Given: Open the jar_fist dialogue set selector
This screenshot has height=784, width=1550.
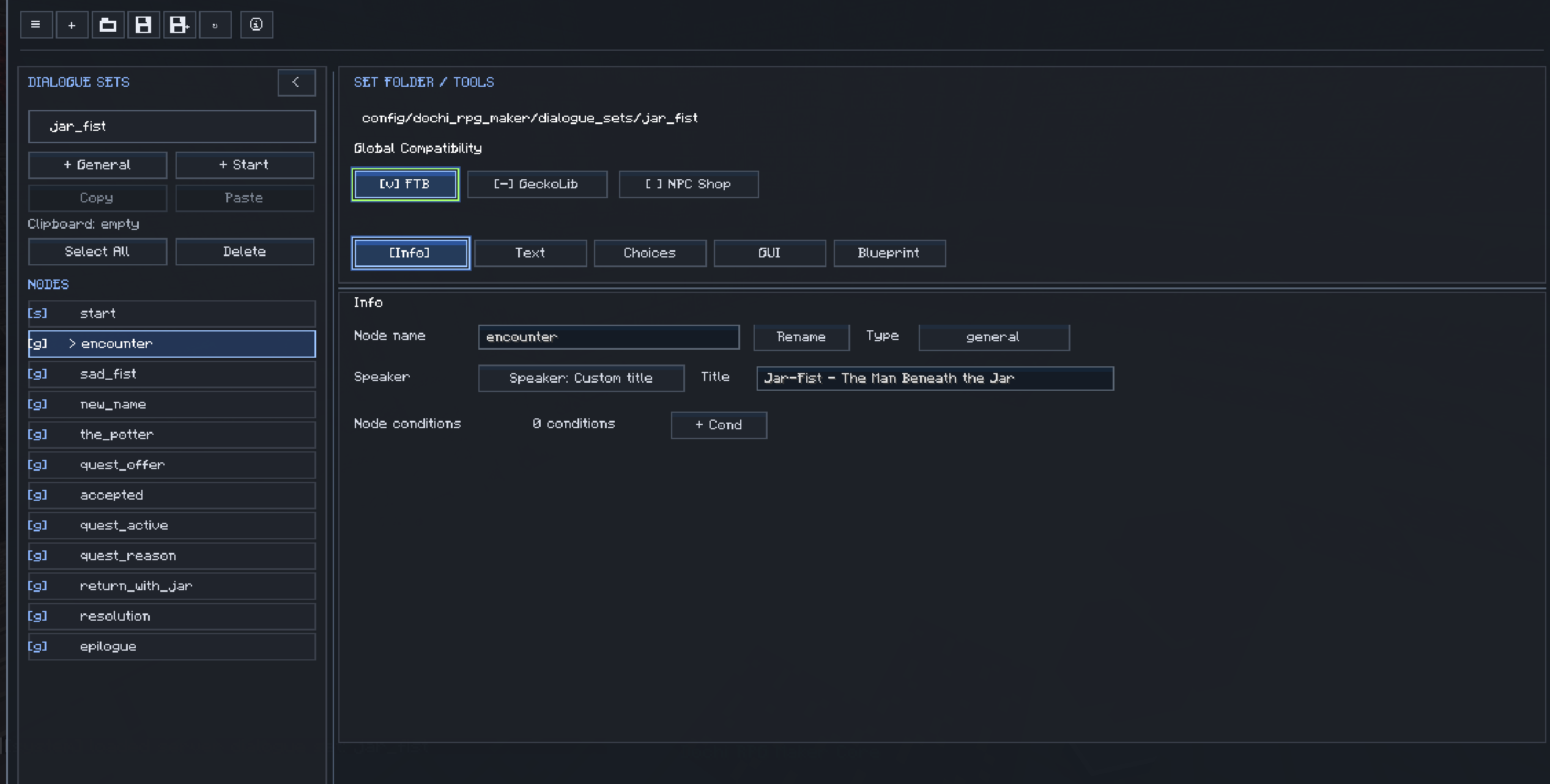Looking at the screenshot, I should click(172, 127).
